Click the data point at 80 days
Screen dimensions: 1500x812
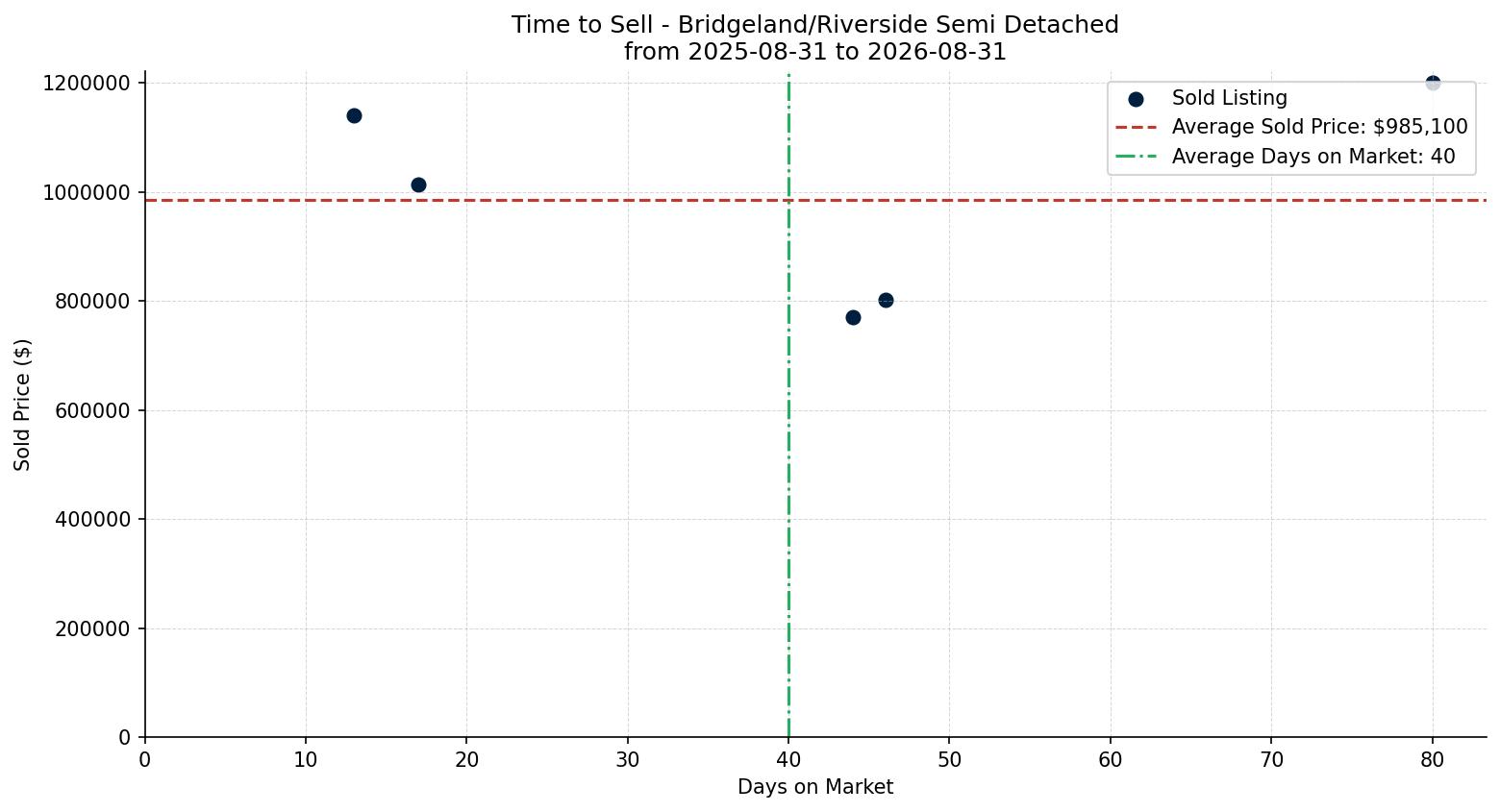tap(1433, 83)
